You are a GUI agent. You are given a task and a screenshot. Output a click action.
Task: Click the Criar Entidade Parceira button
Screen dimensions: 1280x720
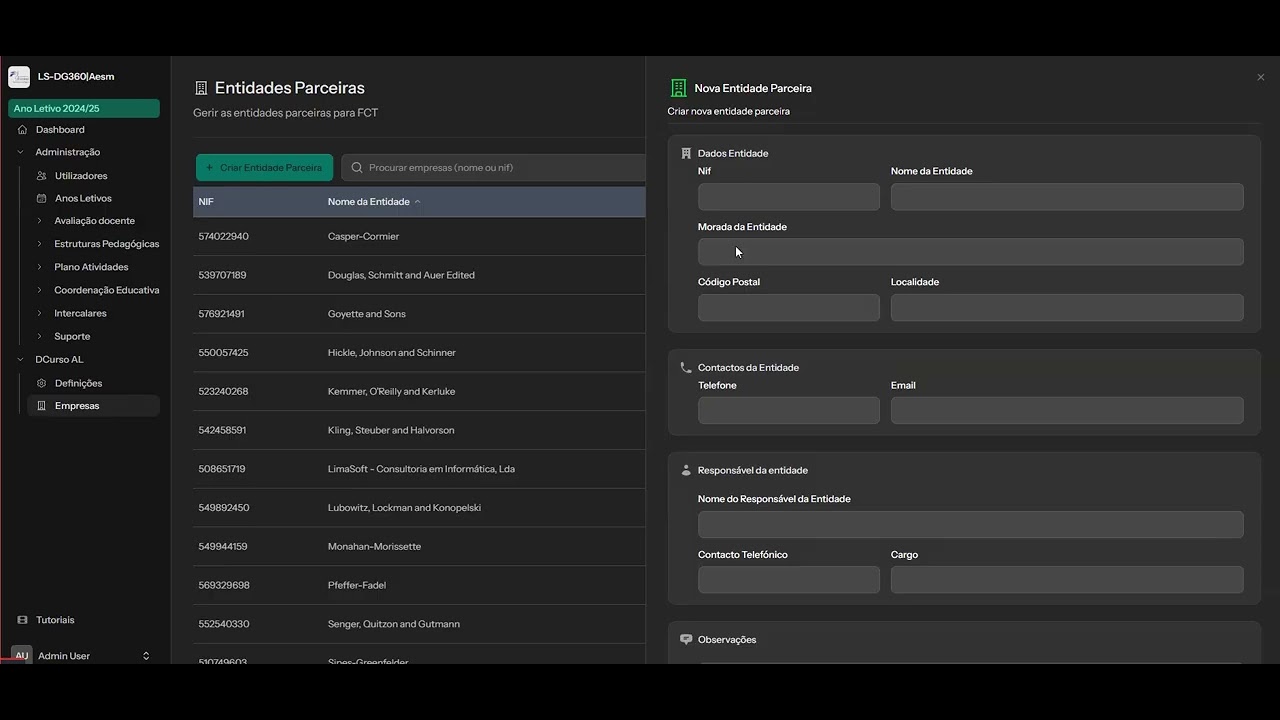click(264, 168)
